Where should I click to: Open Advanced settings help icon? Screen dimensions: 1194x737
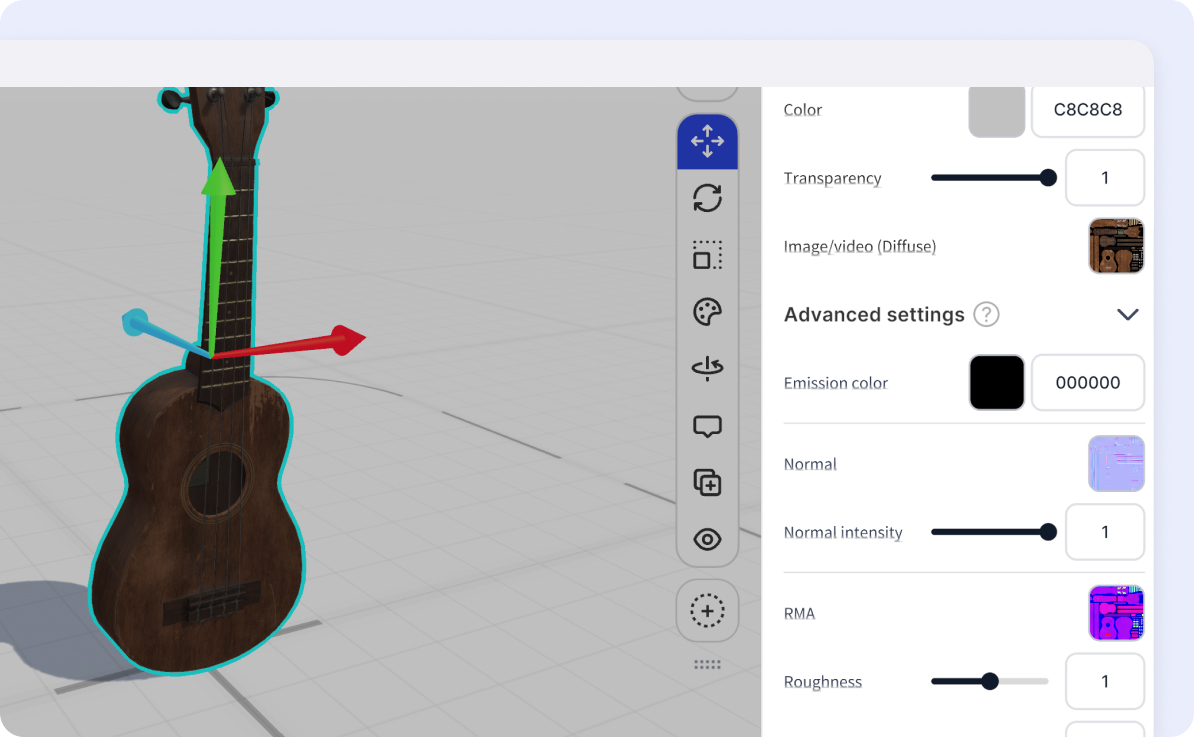[x=986, y=314]
